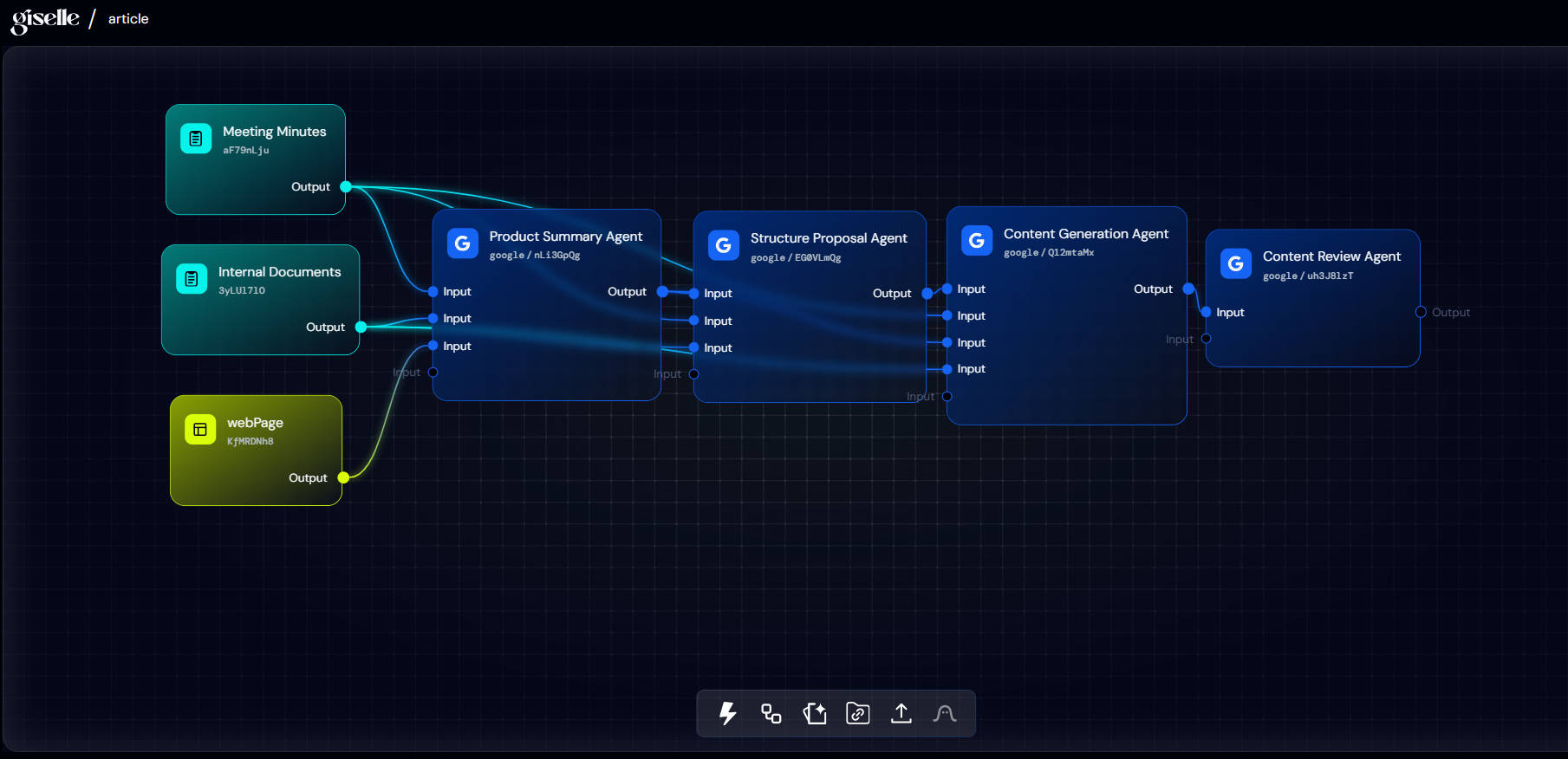The image size is (1568, 759).
Task: Click the ghost-shaped icon in toolbar
Action: click(945, 713)
